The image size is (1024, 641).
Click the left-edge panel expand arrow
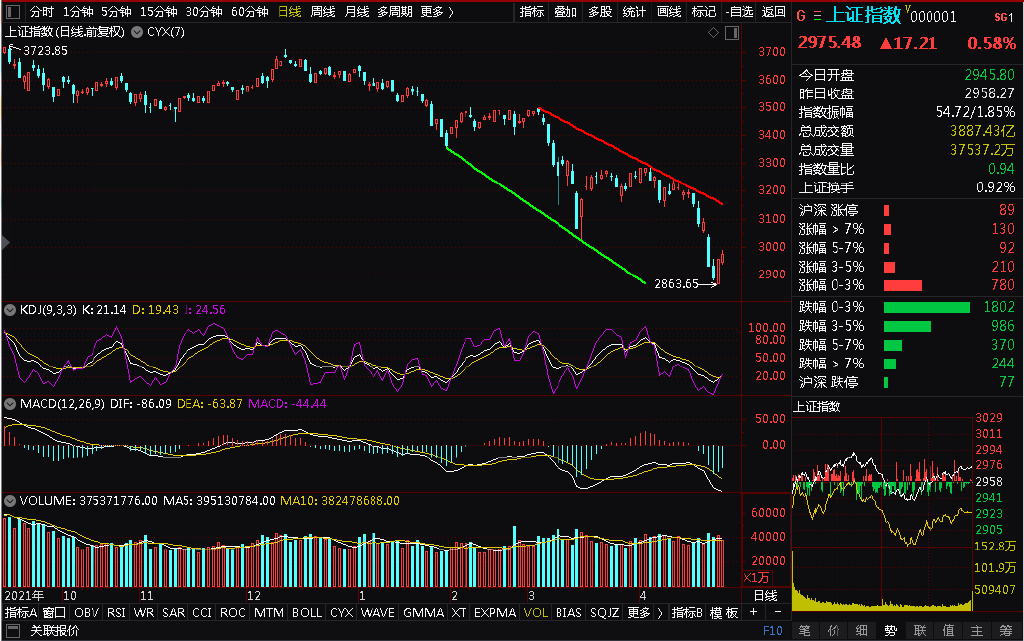coord(5,243)
